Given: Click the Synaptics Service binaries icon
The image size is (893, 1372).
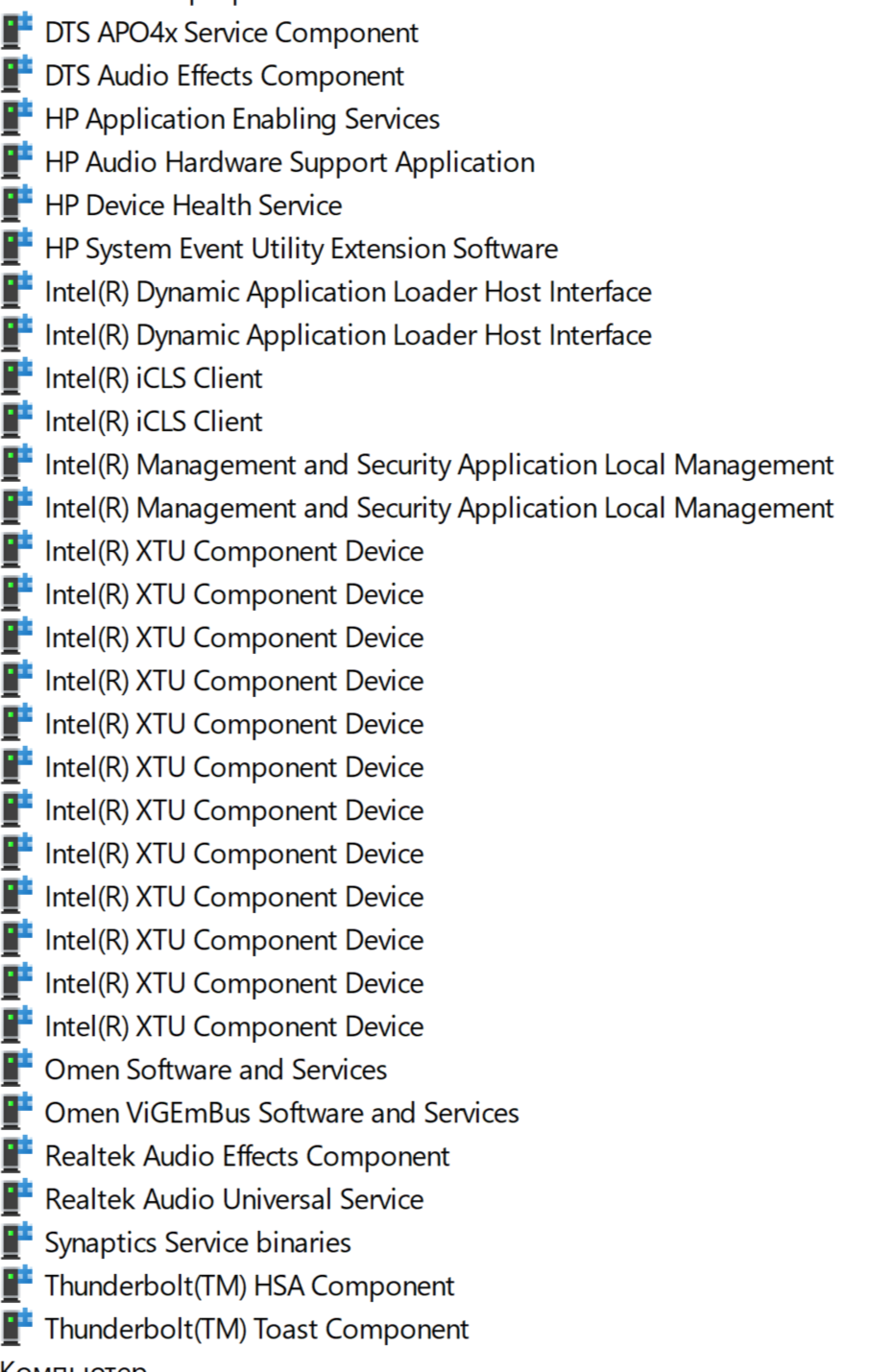Looking at the screenshot, I should pyautogui.click(x=15, y=1241).
